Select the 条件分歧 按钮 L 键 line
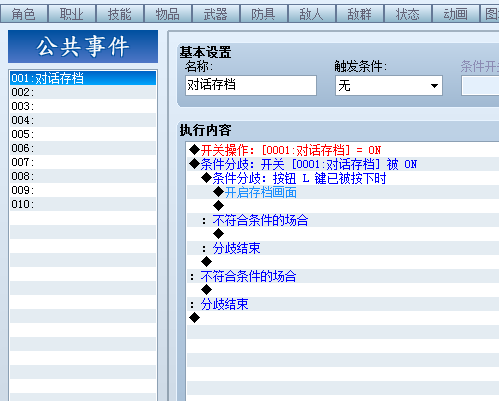The height and width of the screenshot is (401, 499). [343, 178]
